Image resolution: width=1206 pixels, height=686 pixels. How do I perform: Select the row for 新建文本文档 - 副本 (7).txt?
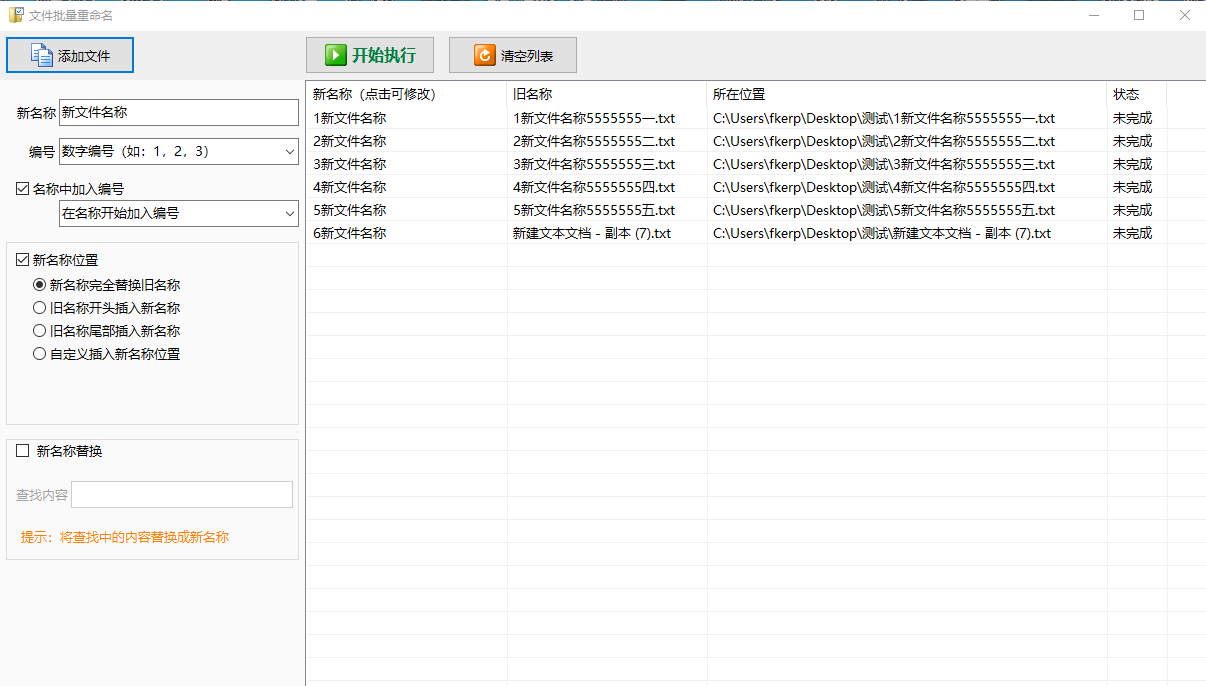[x=592, y=233]
